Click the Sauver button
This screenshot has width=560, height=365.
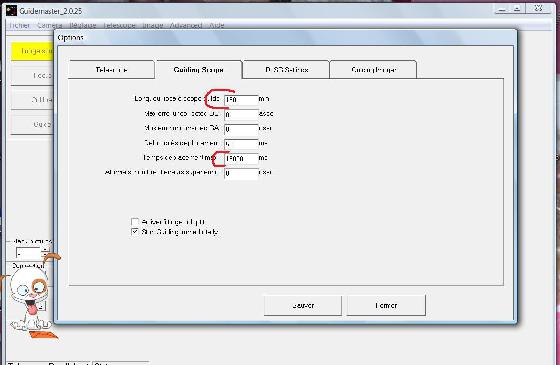303,305
